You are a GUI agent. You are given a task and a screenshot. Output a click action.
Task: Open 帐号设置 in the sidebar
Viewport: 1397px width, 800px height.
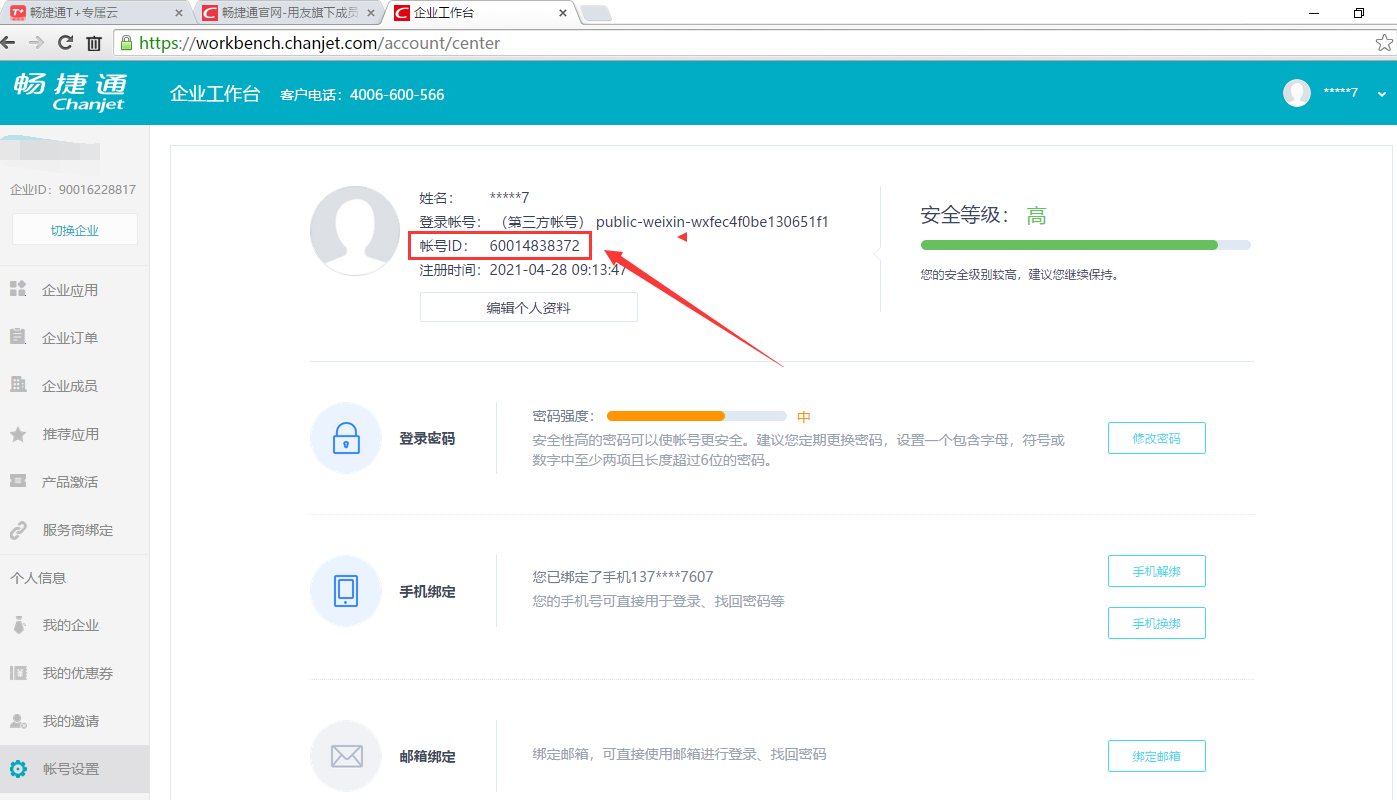click(75, 769)
